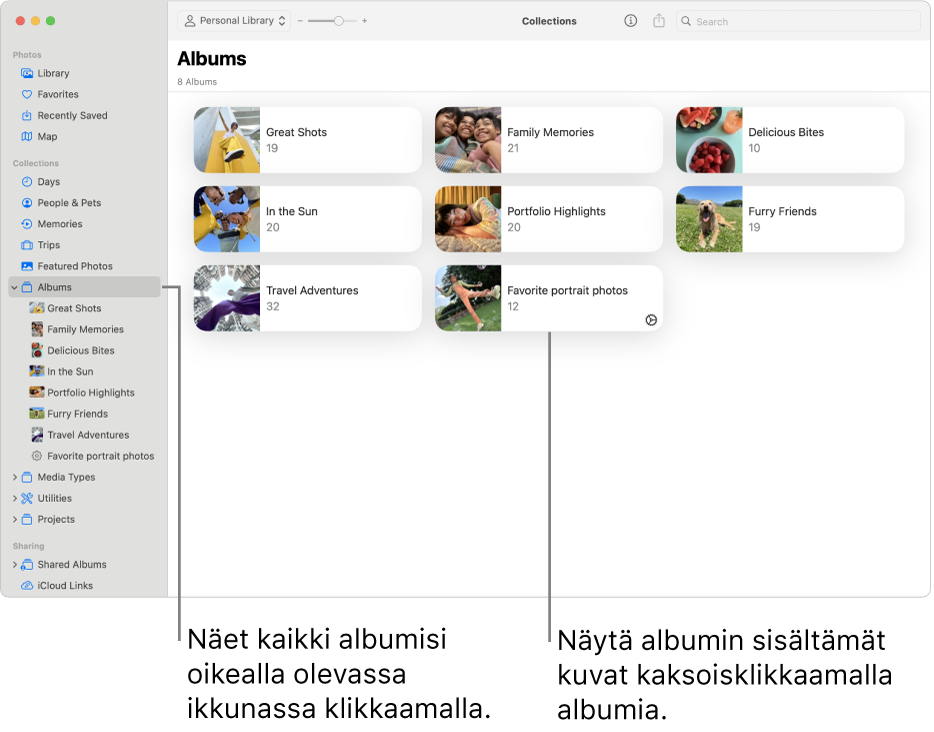
Task: Collapse the Albums section chevron
Action: coord(14,288)
